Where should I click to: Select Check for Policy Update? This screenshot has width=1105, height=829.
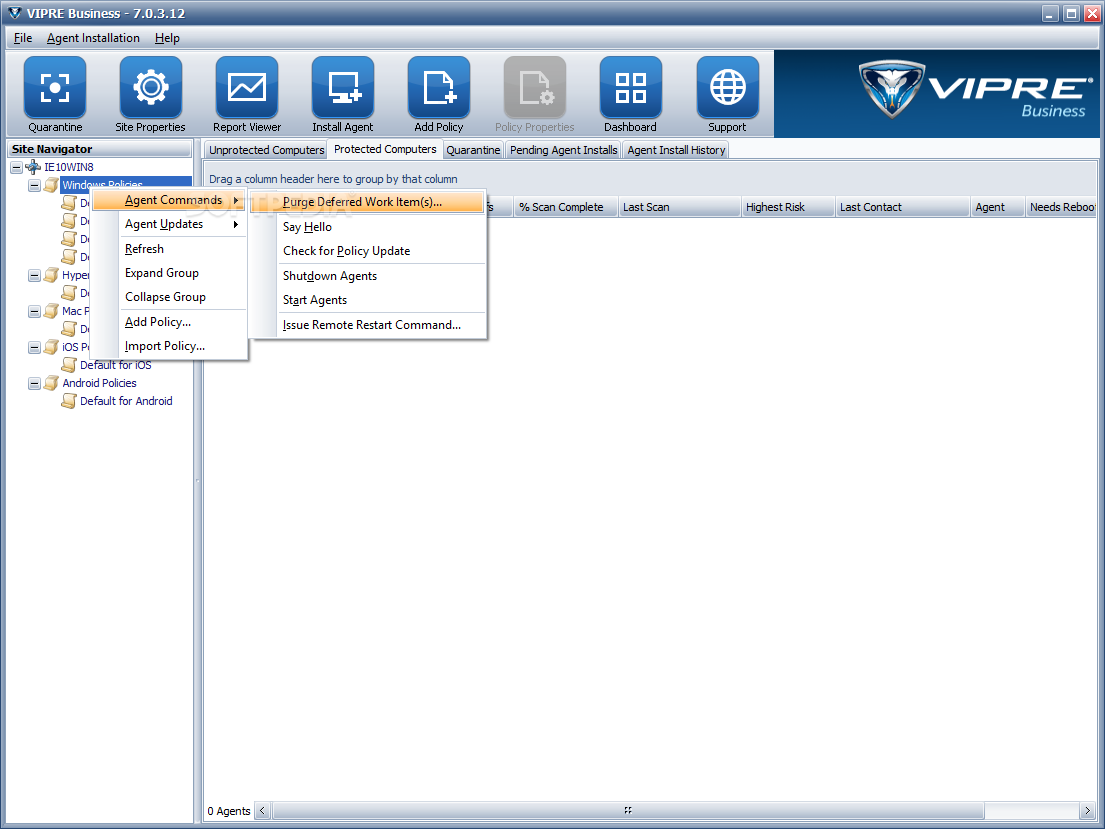367,251
